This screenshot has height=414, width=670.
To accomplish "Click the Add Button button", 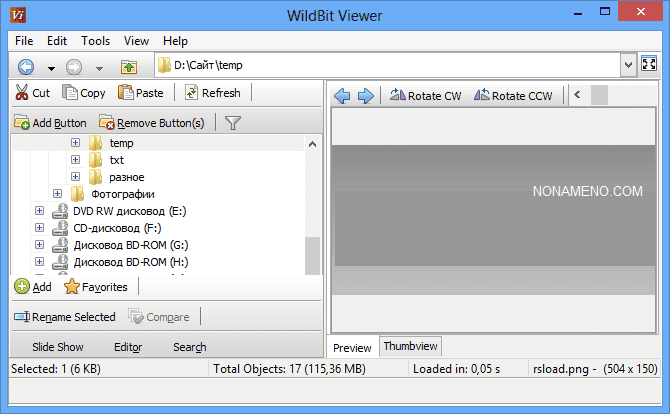I will tap(51, 123).
